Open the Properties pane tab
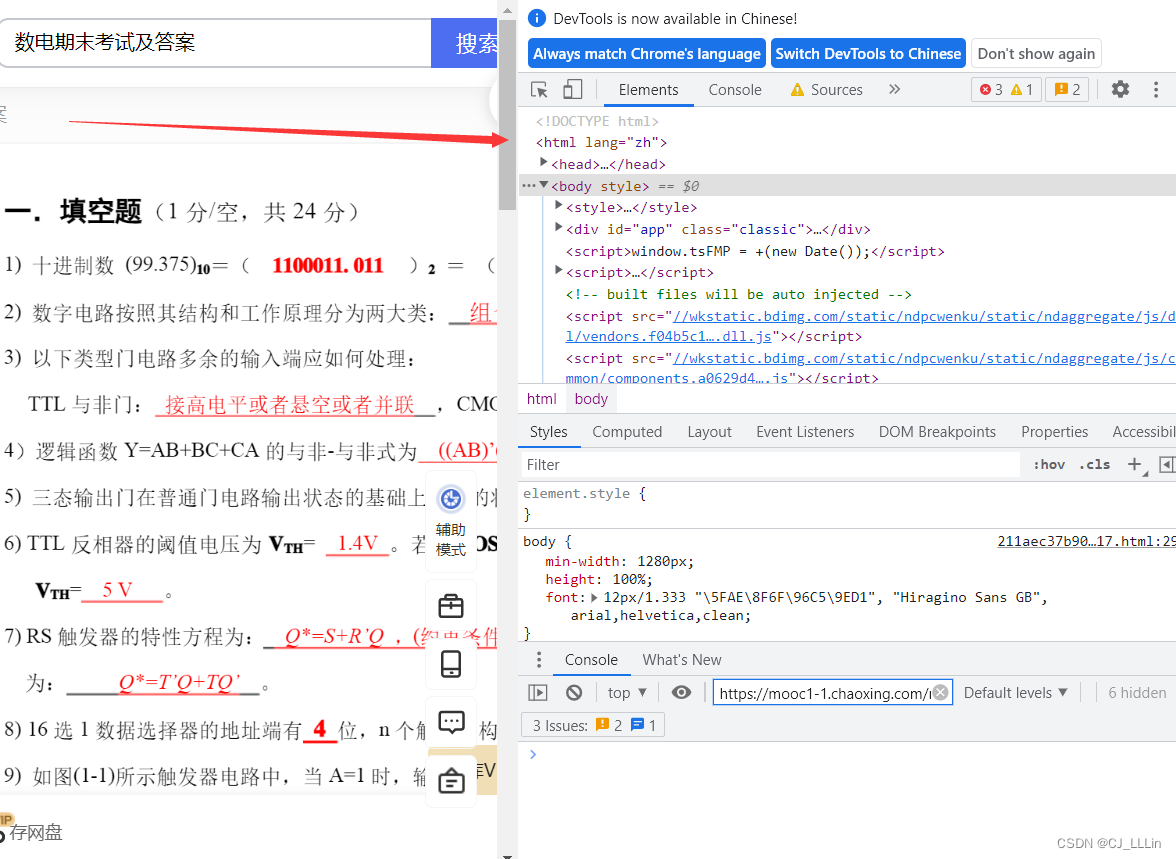The image size is (1176, 859). click(x=1054, y=431)
